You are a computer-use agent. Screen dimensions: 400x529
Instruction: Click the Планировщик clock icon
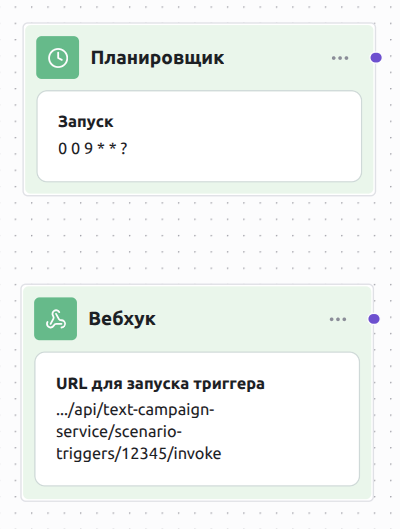click(x=58, y=58)
